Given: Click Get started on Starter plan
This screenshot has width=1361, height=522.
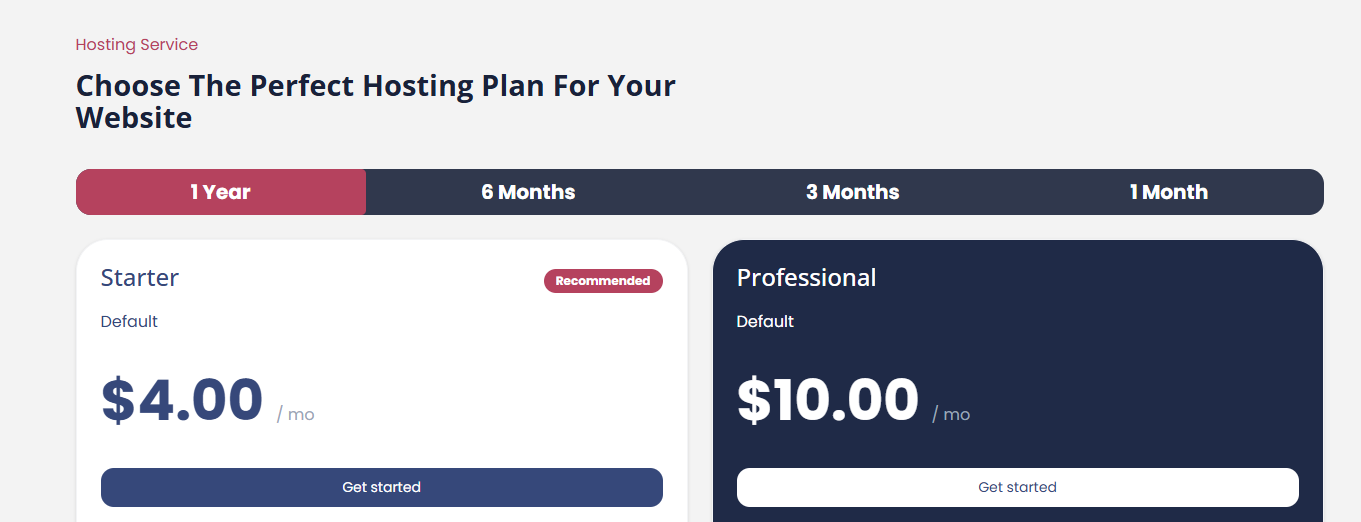Looking at the screenshot, I should tap(381, 487).
